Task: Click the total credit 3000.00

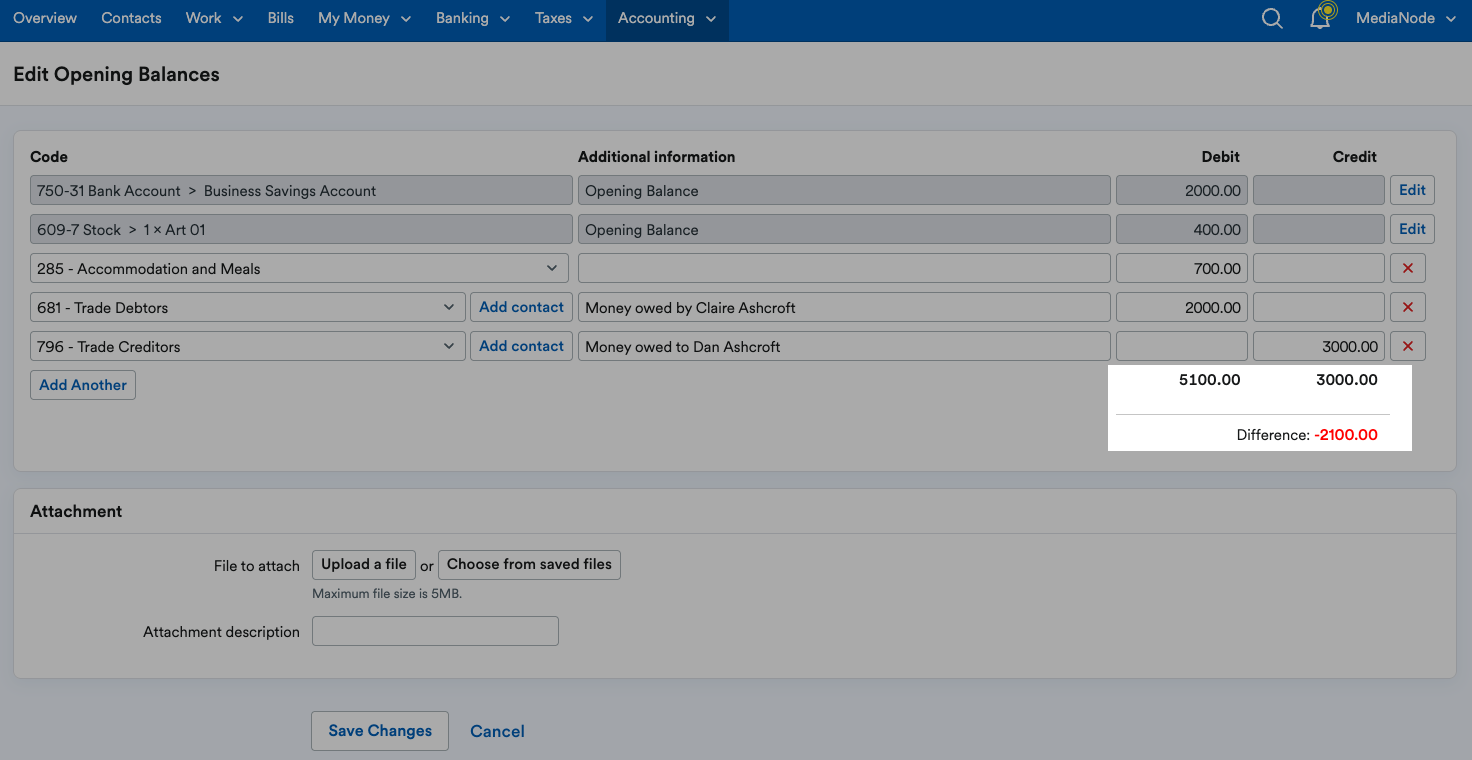Action: tap(1347, 380)
